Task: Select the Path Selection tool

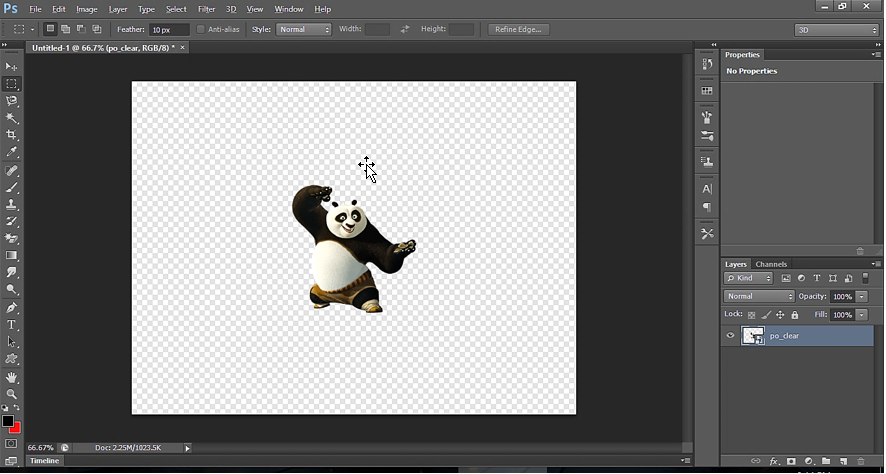Action: click(x=11, y=342)
